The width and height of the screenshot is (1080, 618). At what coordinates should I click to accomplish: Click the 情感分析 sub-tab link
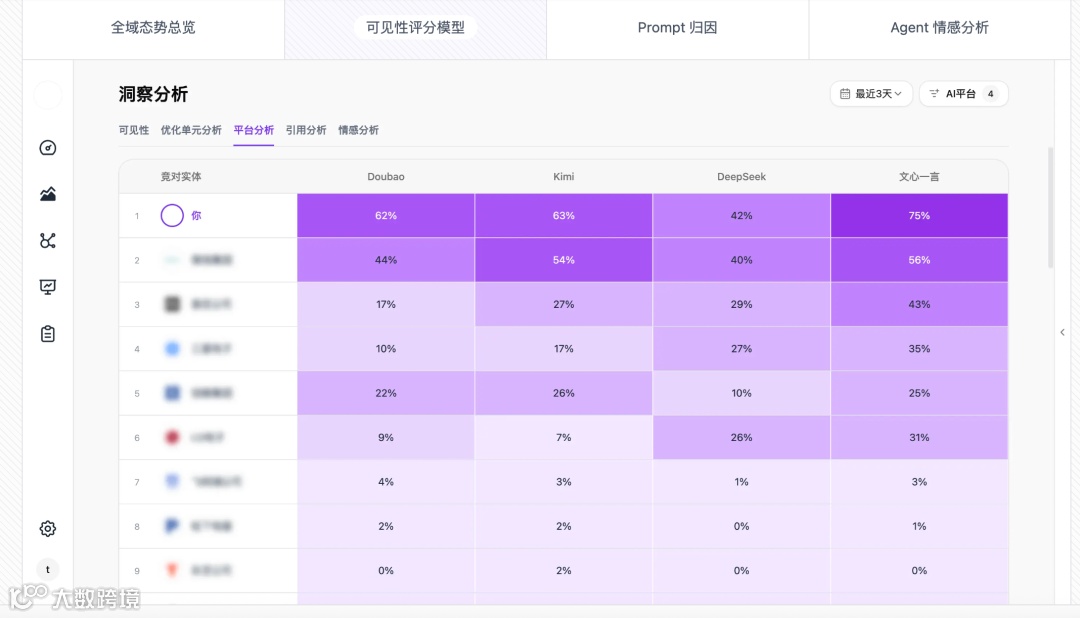pos(358,130)
